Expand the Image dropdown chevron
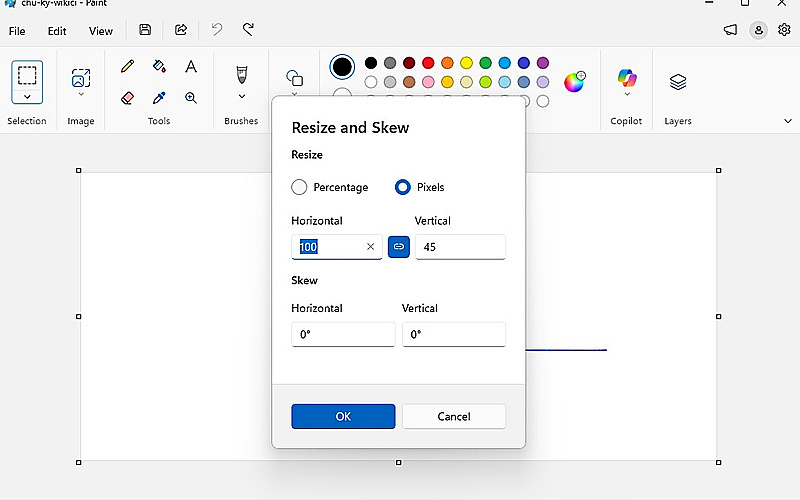 (81, 94)
